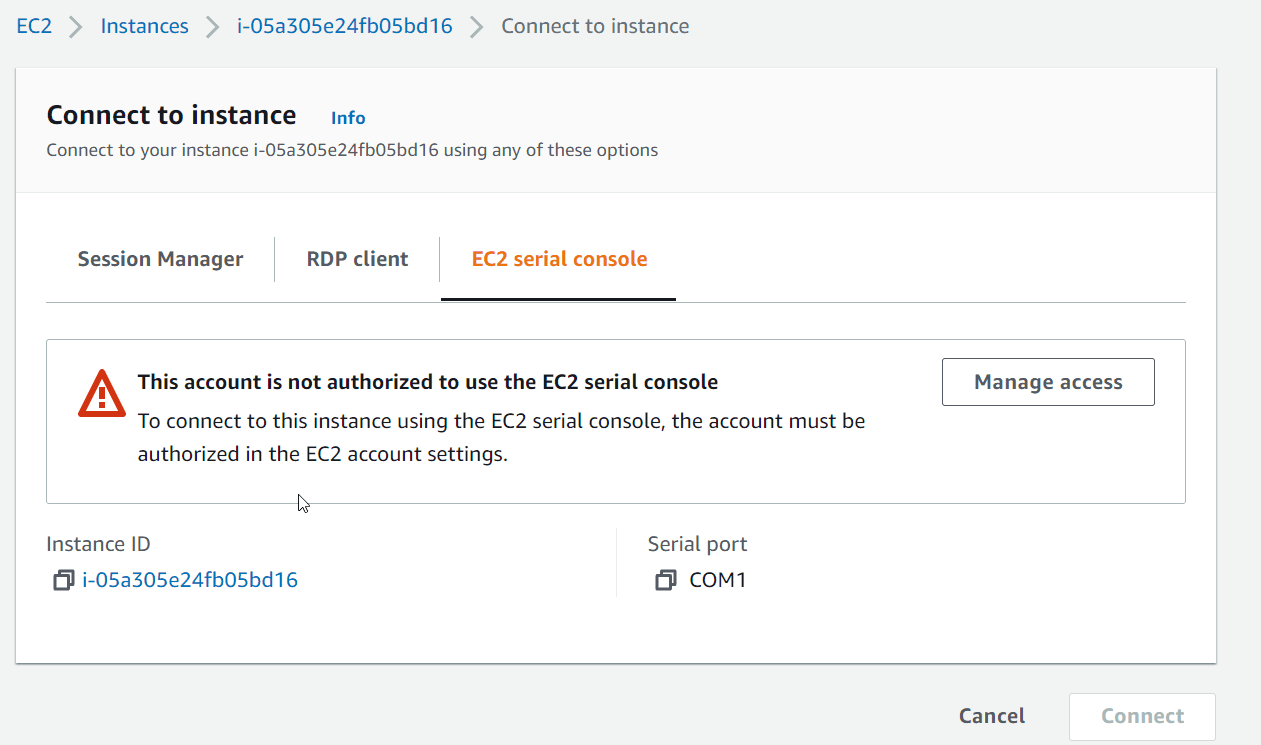The height and width of the screenshot is (745, 1261).
Task: Click the red warning triangle icon
Action: tap(101, 393)
